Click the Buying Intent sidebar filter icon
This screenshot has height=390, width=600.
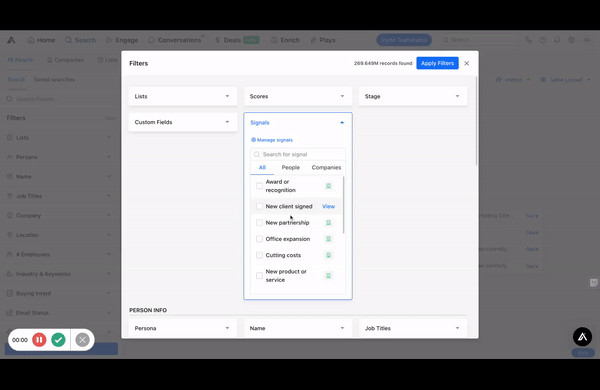(10, 294)
